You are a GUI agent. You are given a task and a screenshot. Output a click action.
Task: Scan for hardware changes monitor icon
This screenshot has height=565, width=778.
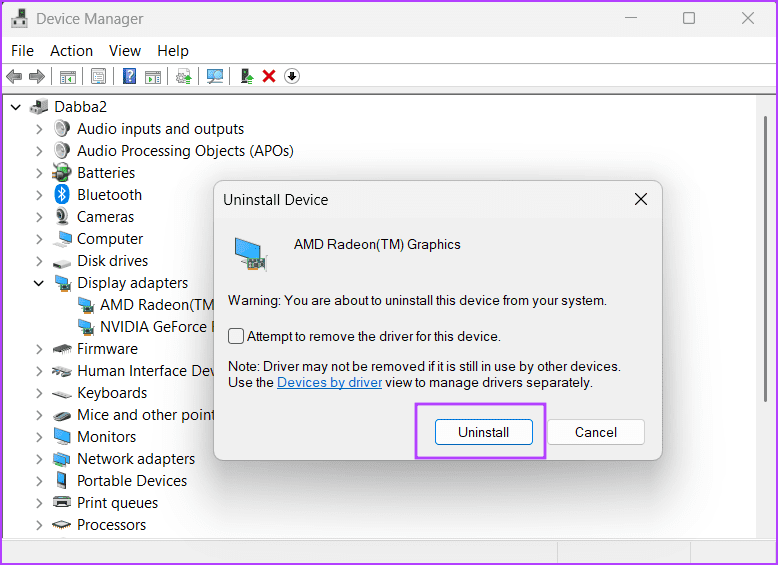point(215,76)
